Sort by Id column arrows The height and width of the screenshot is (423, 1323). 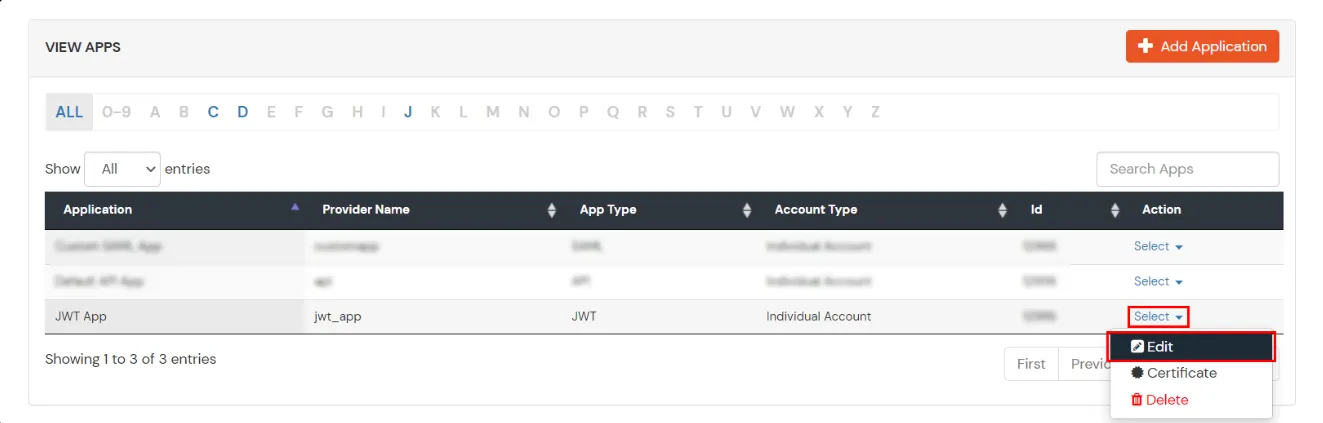tap(1116, 210)
